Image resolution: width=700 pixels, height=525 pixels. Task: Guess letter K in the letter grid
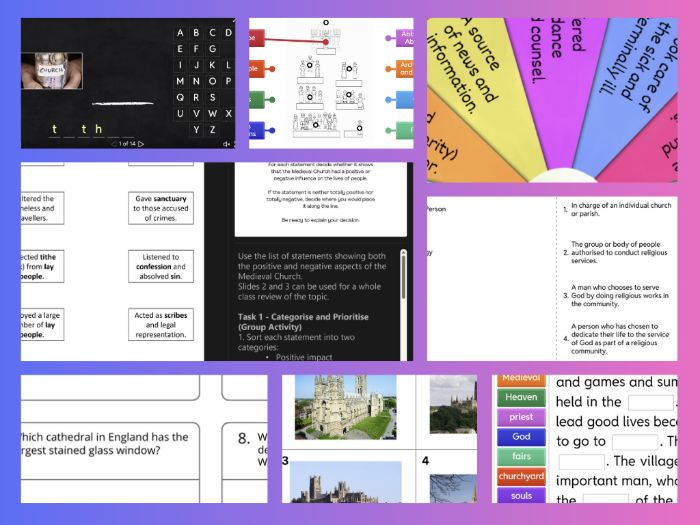coord(212,65)
